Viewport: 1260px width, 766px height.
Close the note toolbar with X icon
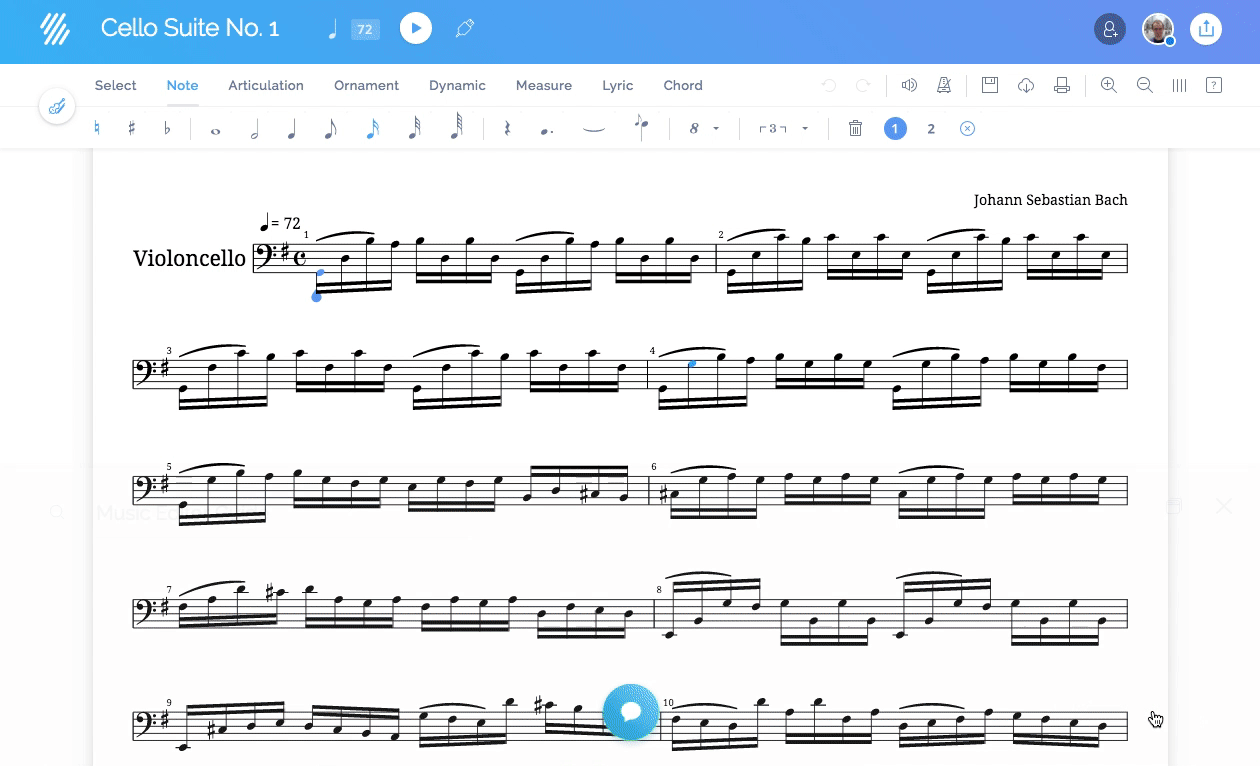(967, 129)
